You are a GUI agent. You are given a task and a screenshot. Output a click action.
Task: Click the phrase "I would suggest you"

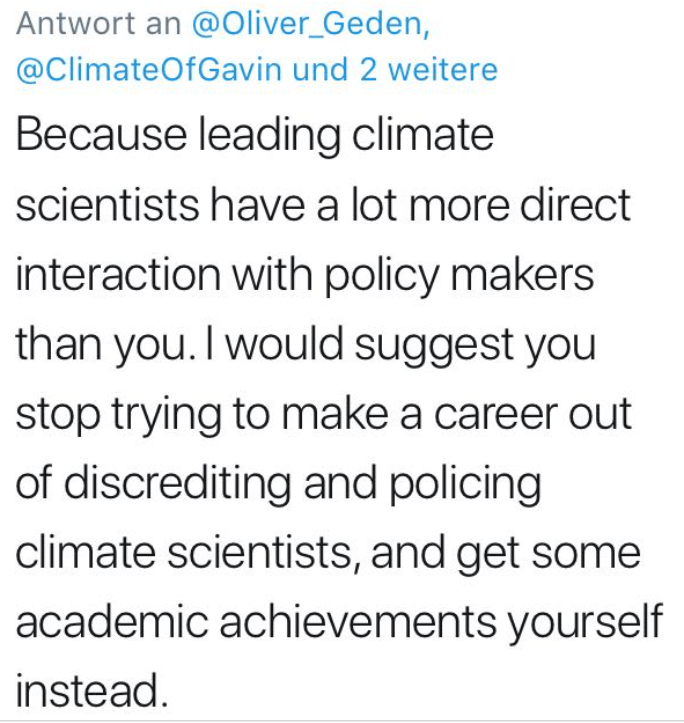[401, 346]
